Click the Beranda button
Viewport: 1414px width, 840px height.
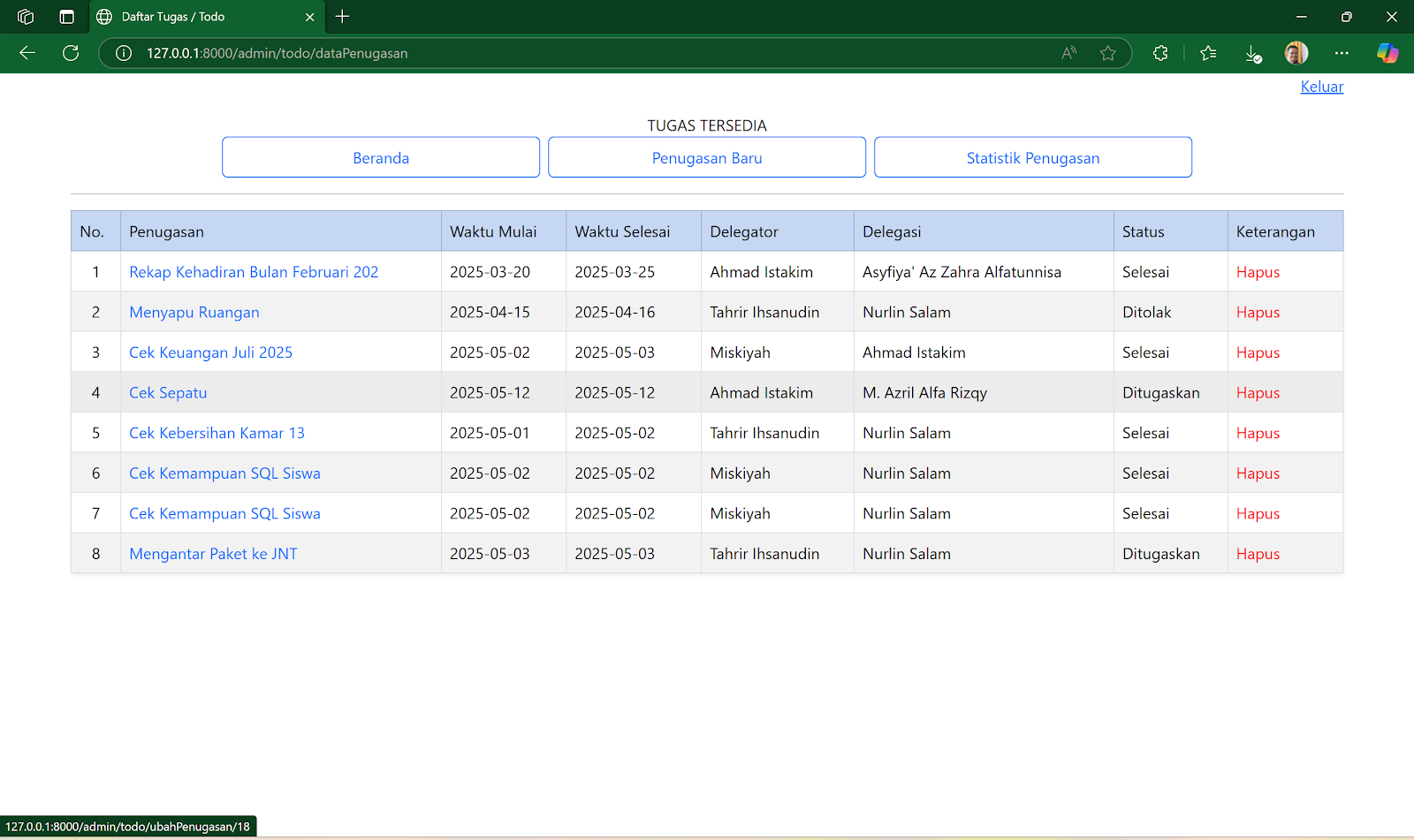click(x=381, y=157)
